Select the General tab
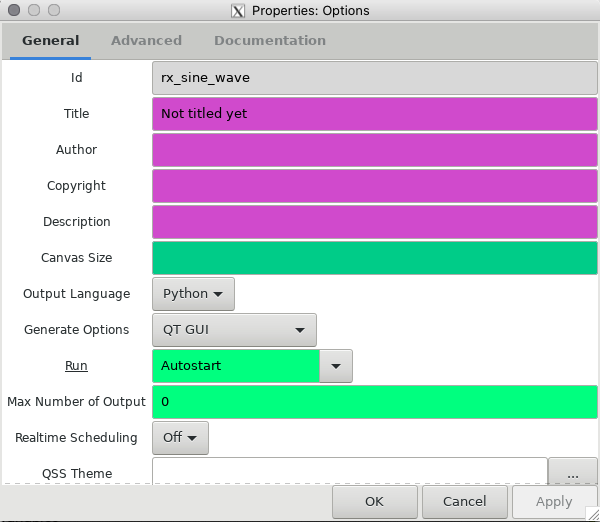Image resolution: width=600 pixels, height=522 pixels. click(x=51, y=41)
